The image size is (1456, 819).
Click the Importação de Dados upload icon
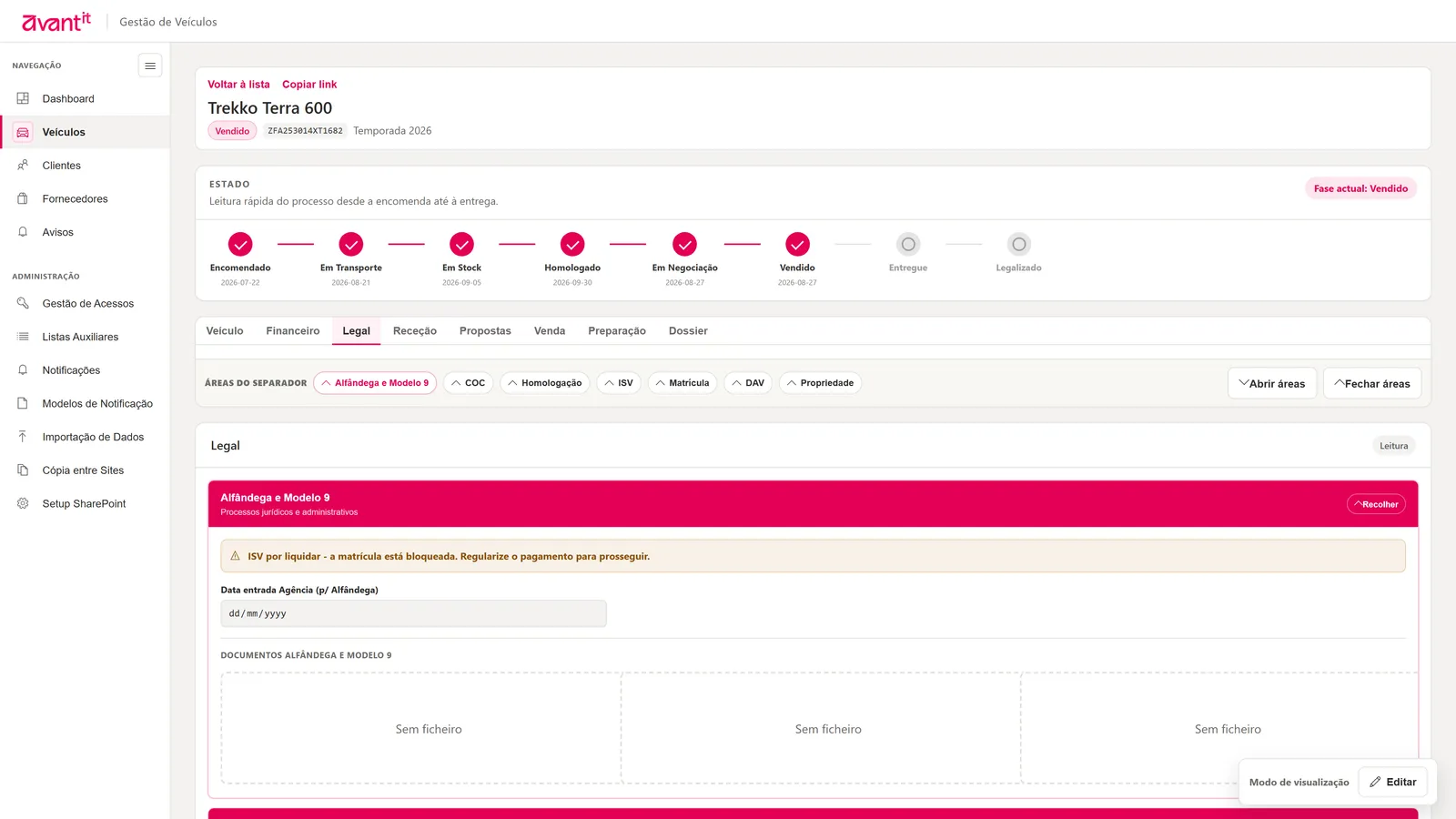pos(23,437)
